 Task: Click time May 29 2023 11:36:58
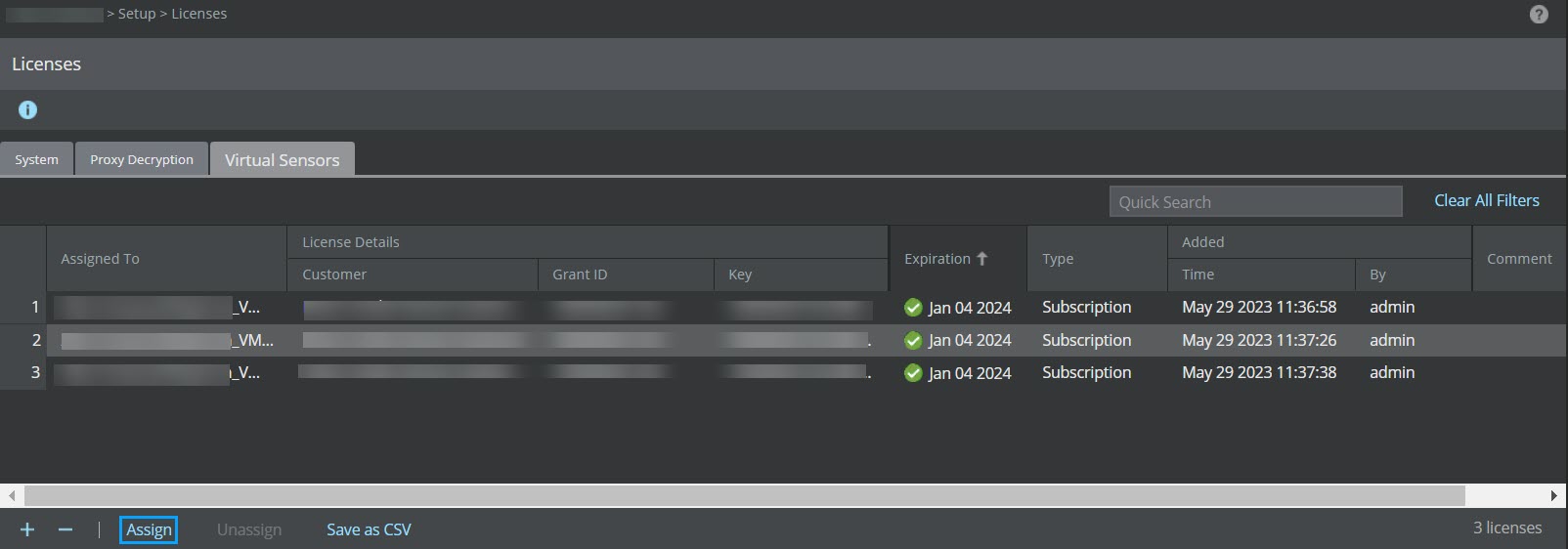pos(1259,307)
